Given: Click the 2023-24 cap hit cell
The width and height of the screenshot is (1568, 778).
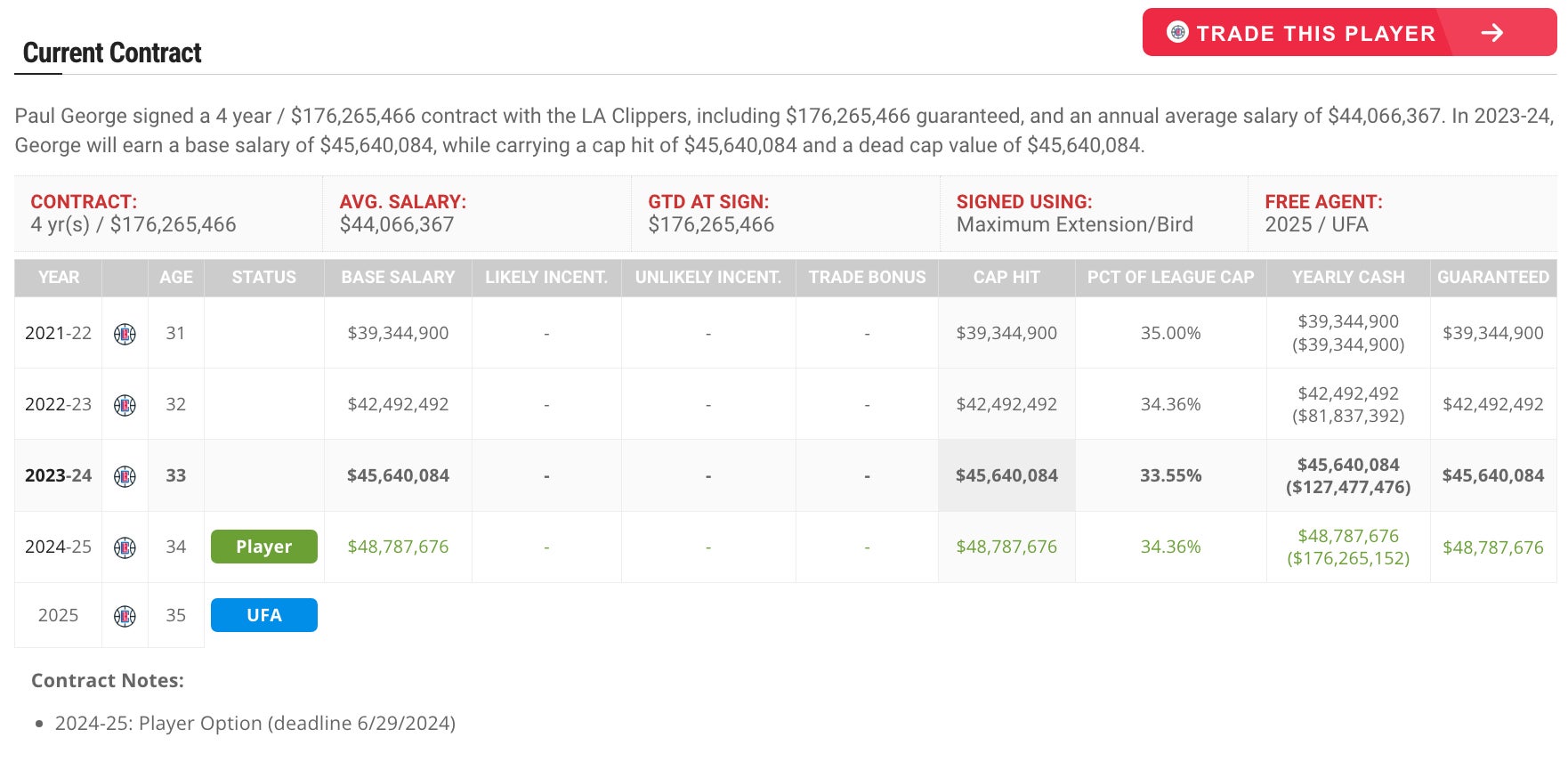Looking at the screenshot, I should click(x=1006, y=475).
